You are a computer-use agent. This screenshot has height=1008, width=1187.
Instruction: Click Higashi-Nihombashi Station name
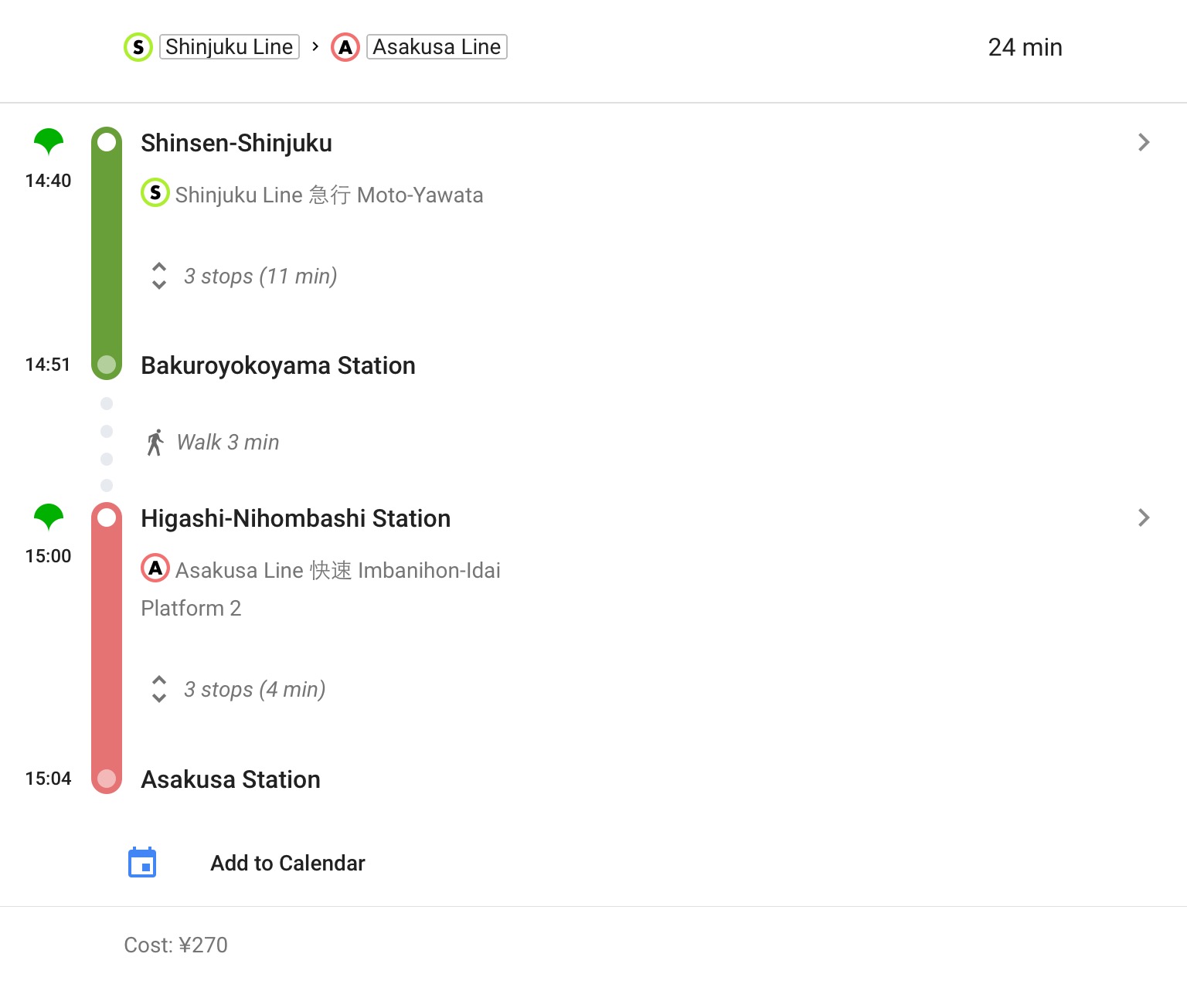coord(296,518)
